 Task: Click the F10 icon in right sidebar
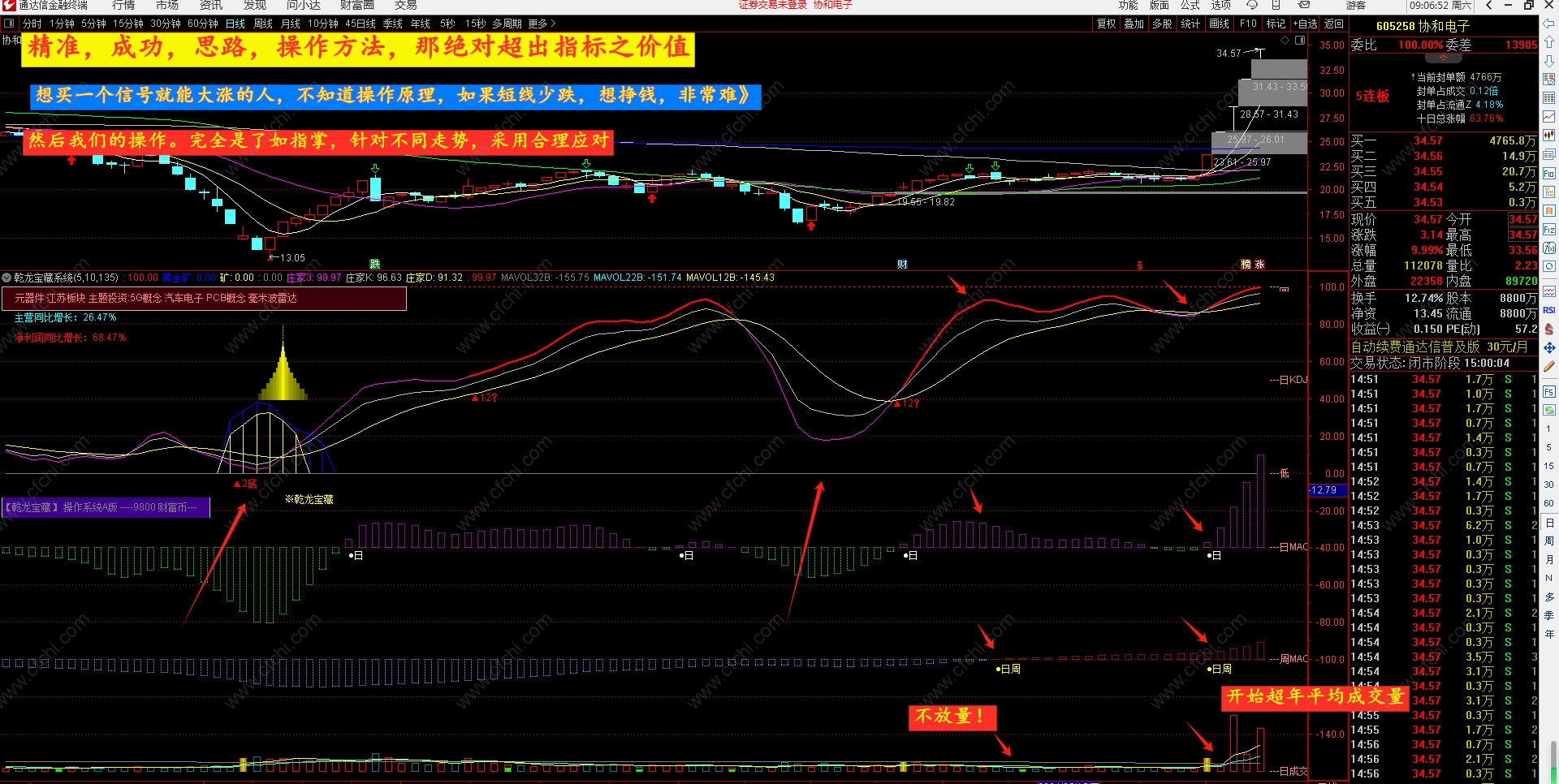point(1549,173)
